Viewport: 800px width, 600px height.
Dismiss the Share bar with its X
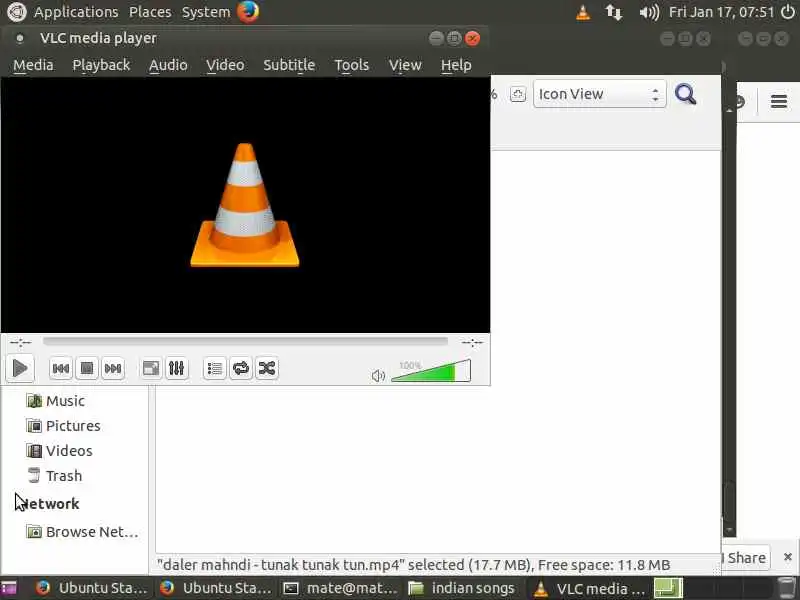point(788,557)
